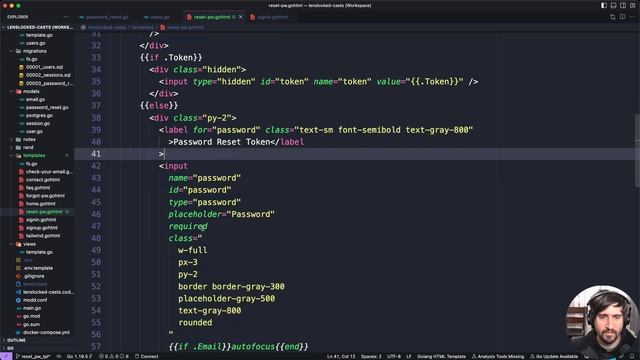640x360 pixels.
Task: Collapse the views folder
Action: [x=29, y=244]
